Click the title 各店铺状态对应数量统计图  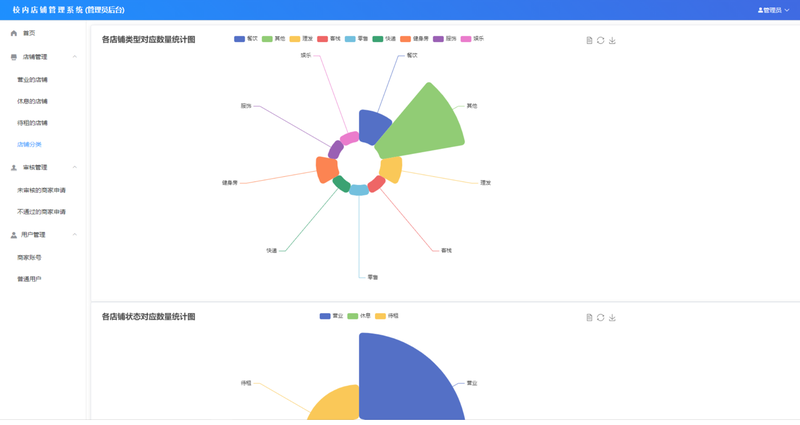(148, 317)
